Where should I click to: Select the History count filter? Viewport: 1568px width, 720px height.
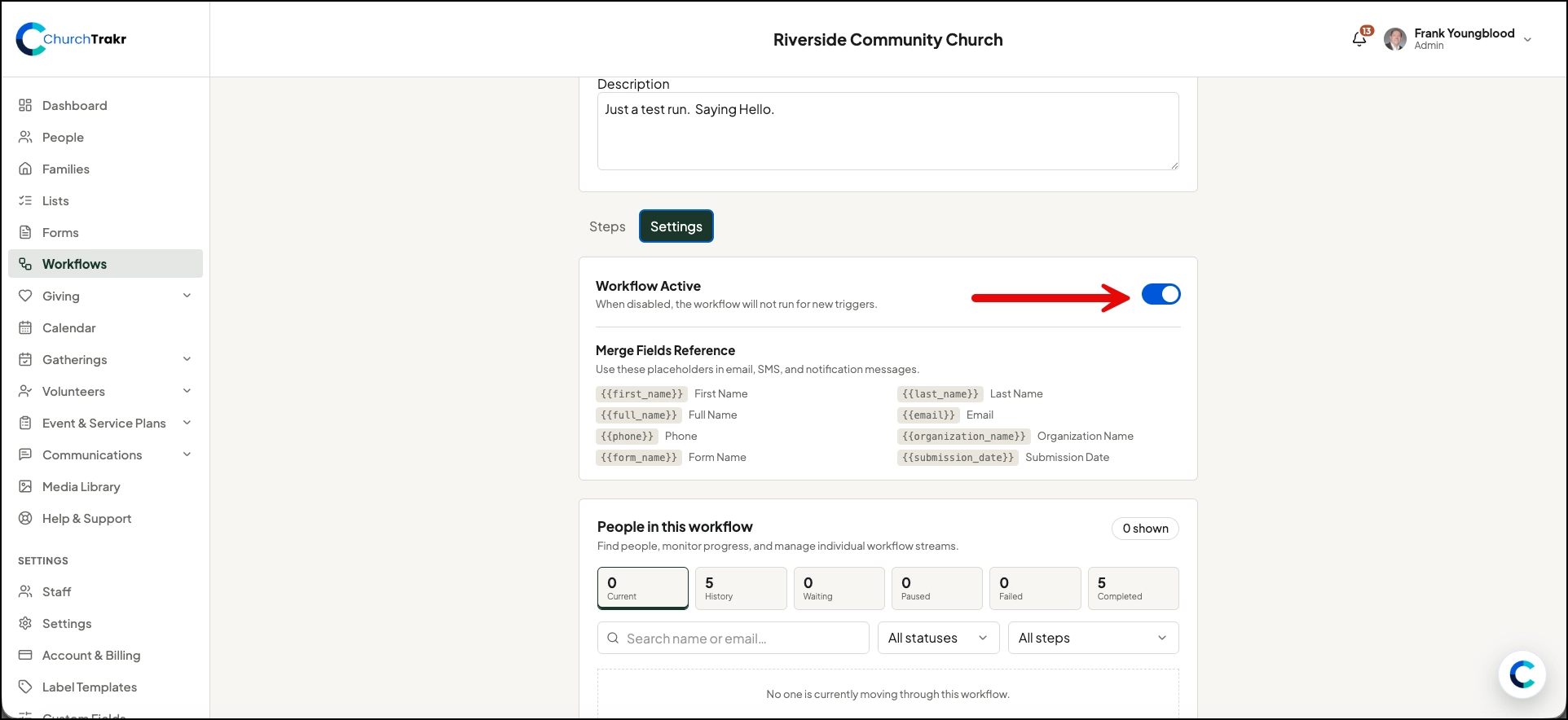pos(741,588)
